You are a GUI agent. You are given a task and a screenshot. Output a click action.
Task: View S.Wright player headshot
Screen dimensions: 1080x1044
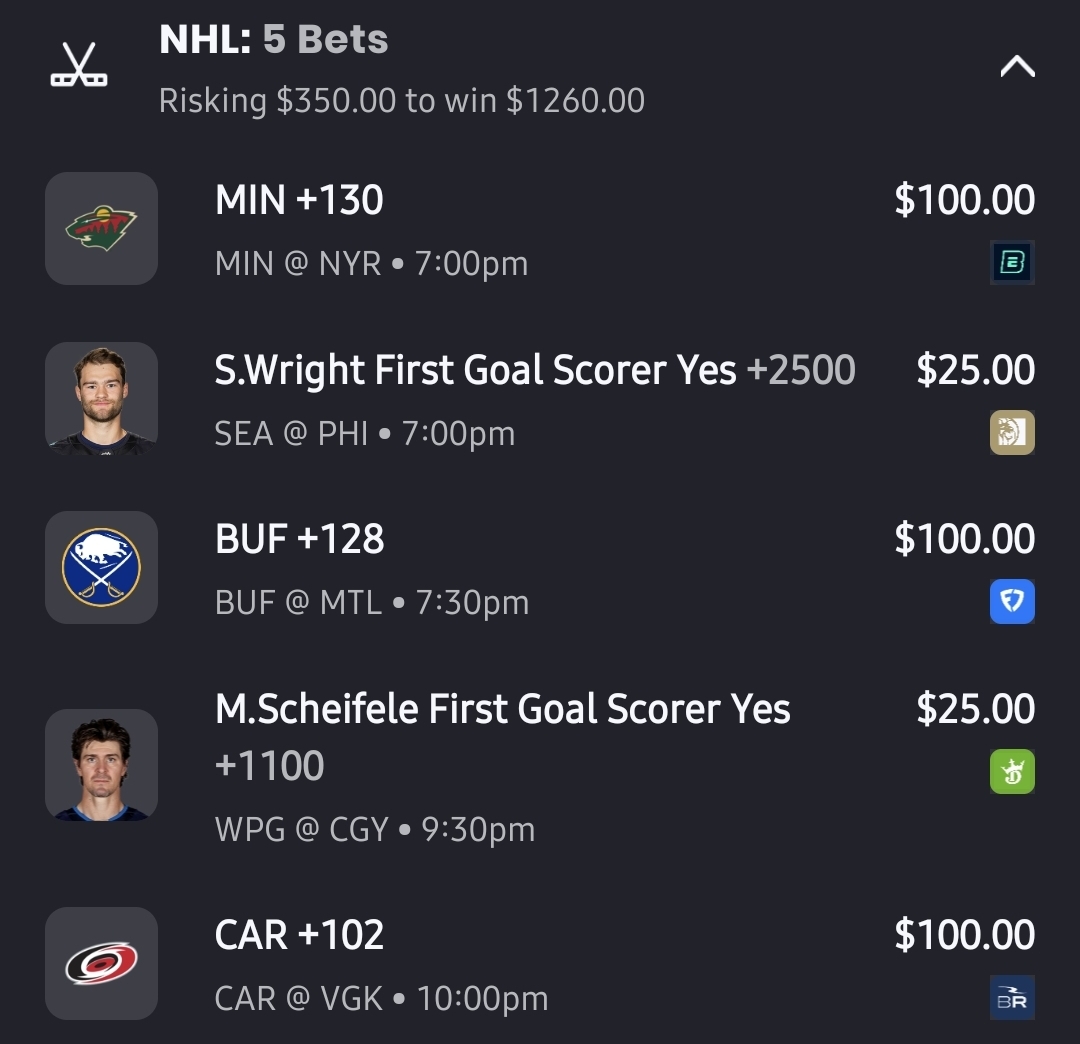tap(101, 398)
